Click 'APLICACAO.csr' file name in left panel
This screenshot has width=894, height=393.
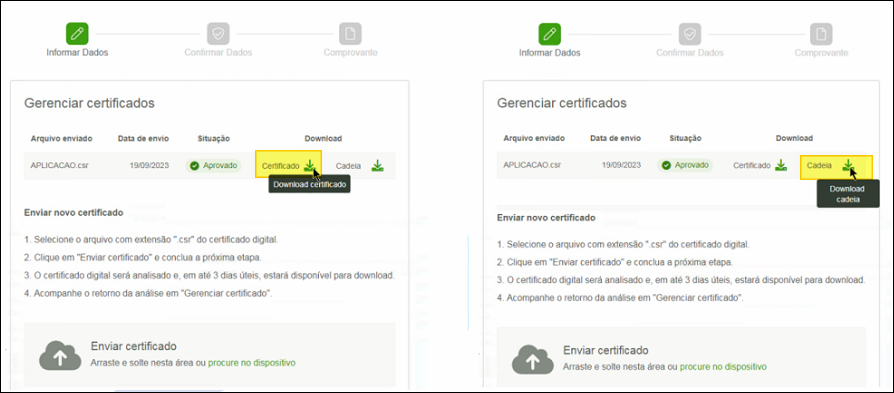coord(59,166)
